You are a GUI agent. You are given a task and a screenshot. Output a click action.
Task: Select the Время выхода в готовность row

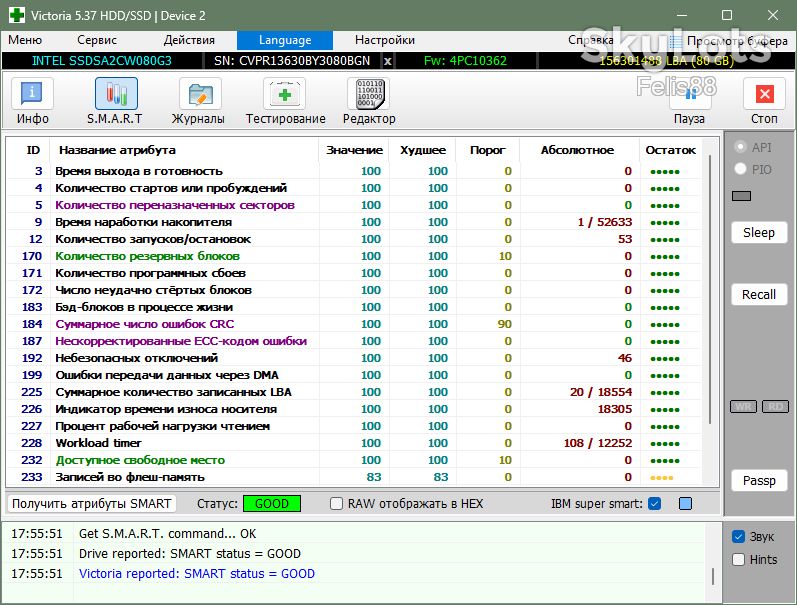pyautogui.click(x=354, y=171)
